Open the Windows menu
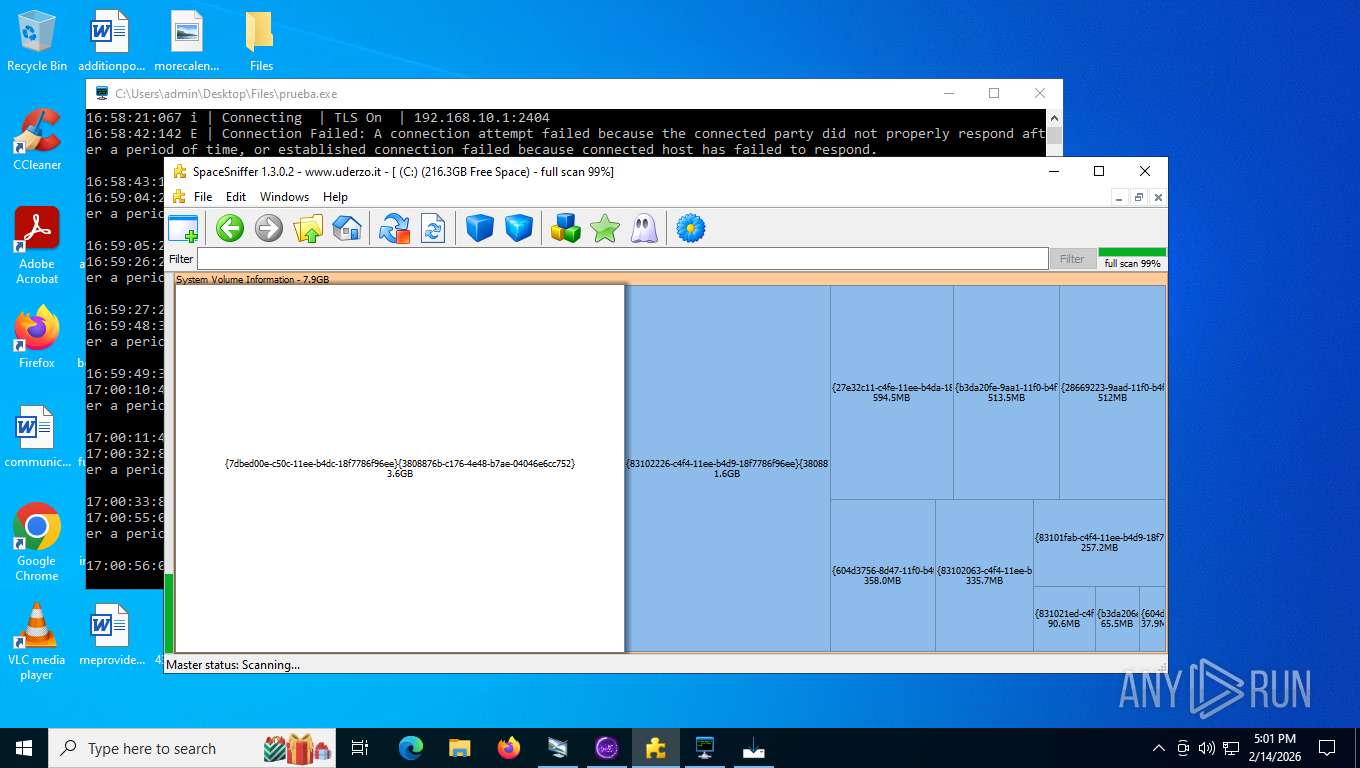1360x768 pixels. 285,197
